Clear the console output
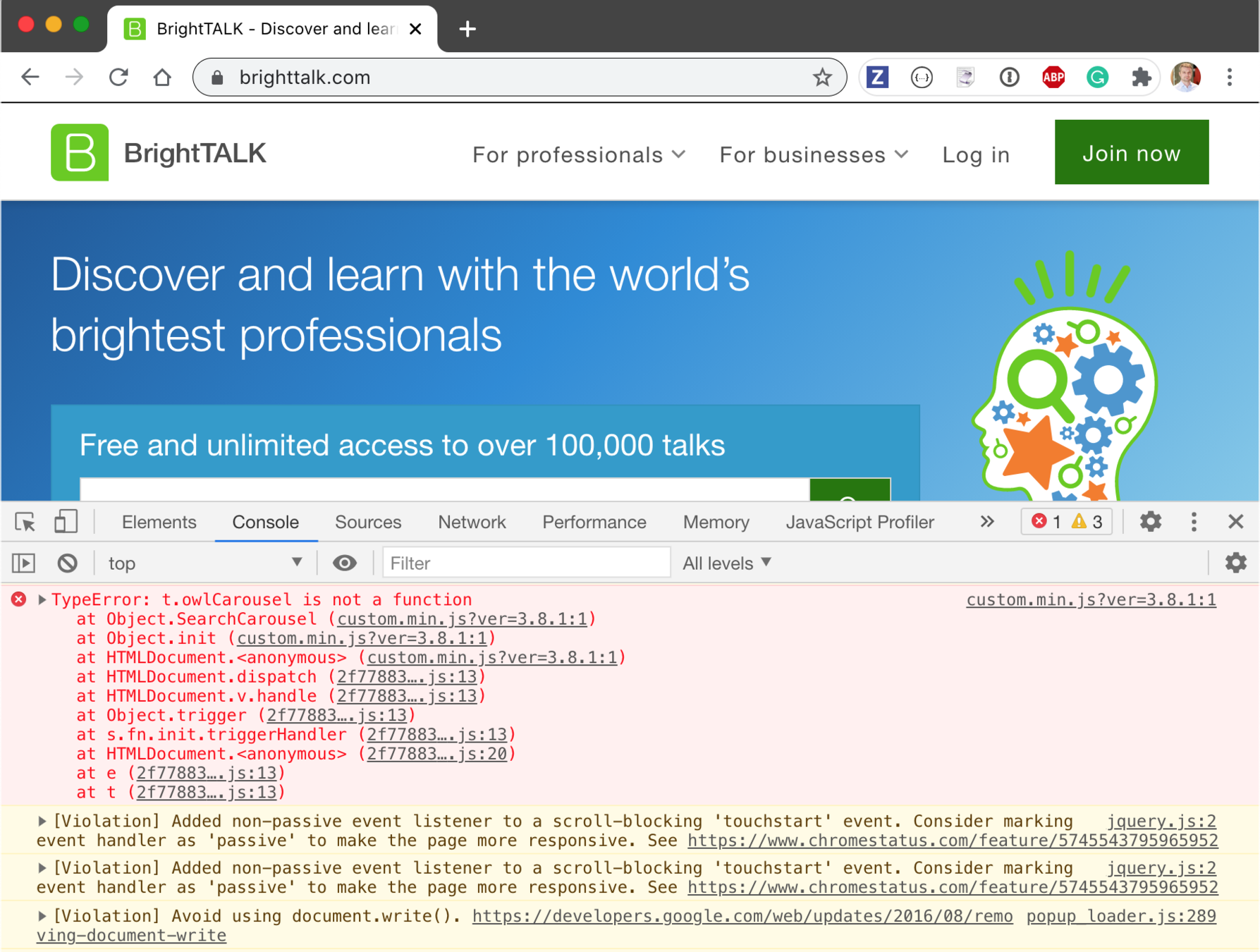The image size is (1260, 952). (68, 563)
